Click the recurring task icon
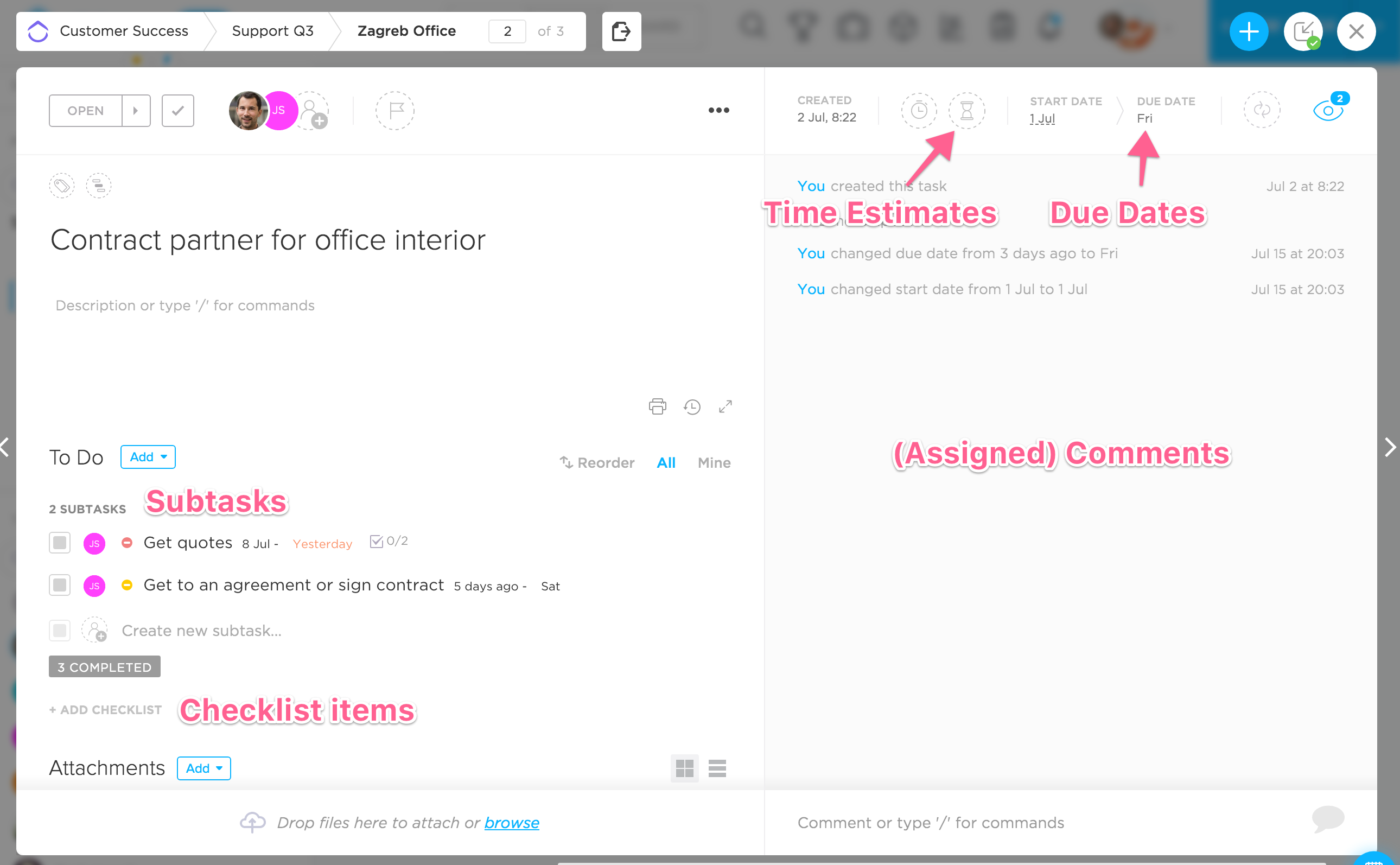Screen dimensions: 1400x865 point(1261,110)
